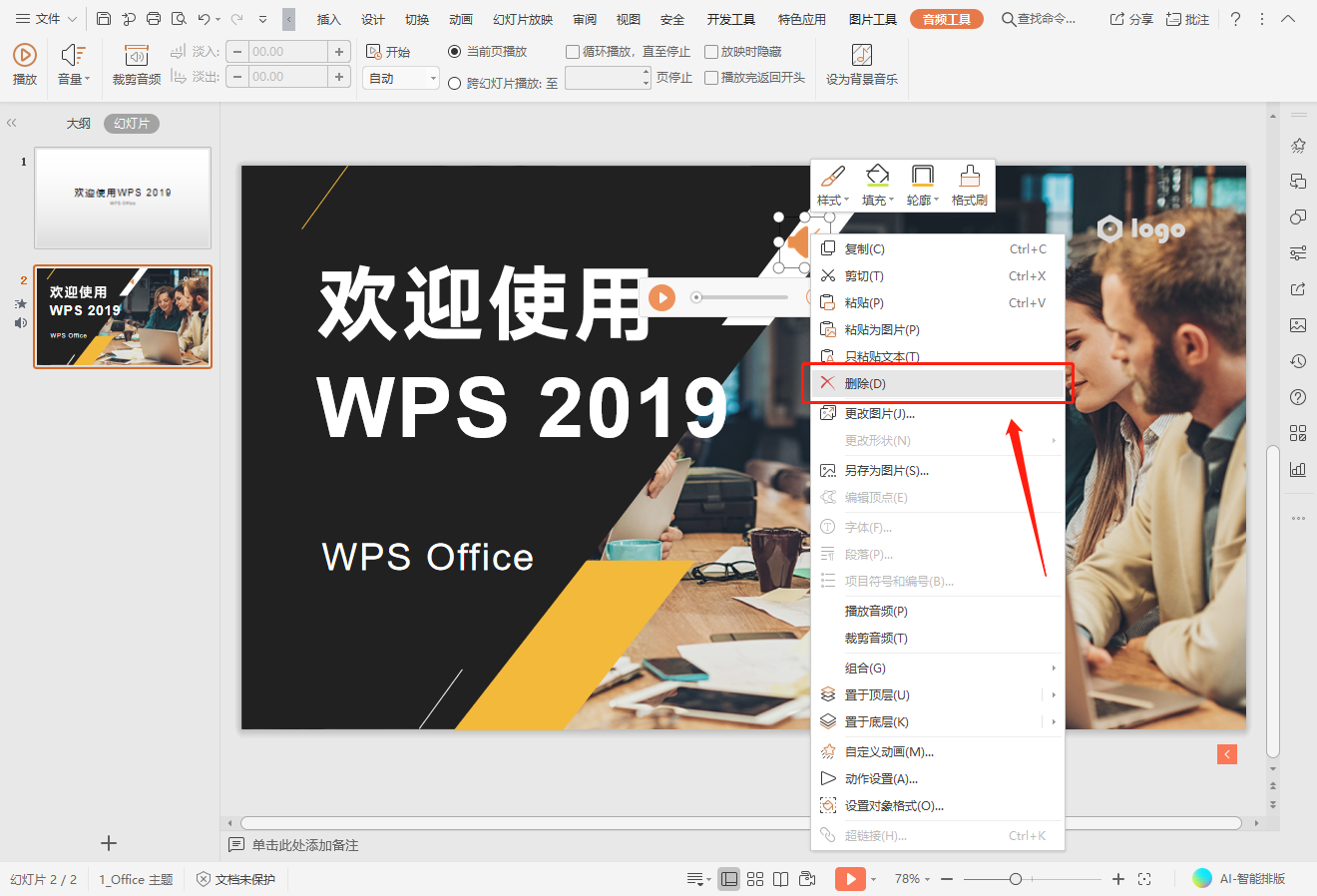Click the Outline icon in mini toolbar
Image resolution: width=1317 pixels, height=896 pixels.
[x=923, y=177]
